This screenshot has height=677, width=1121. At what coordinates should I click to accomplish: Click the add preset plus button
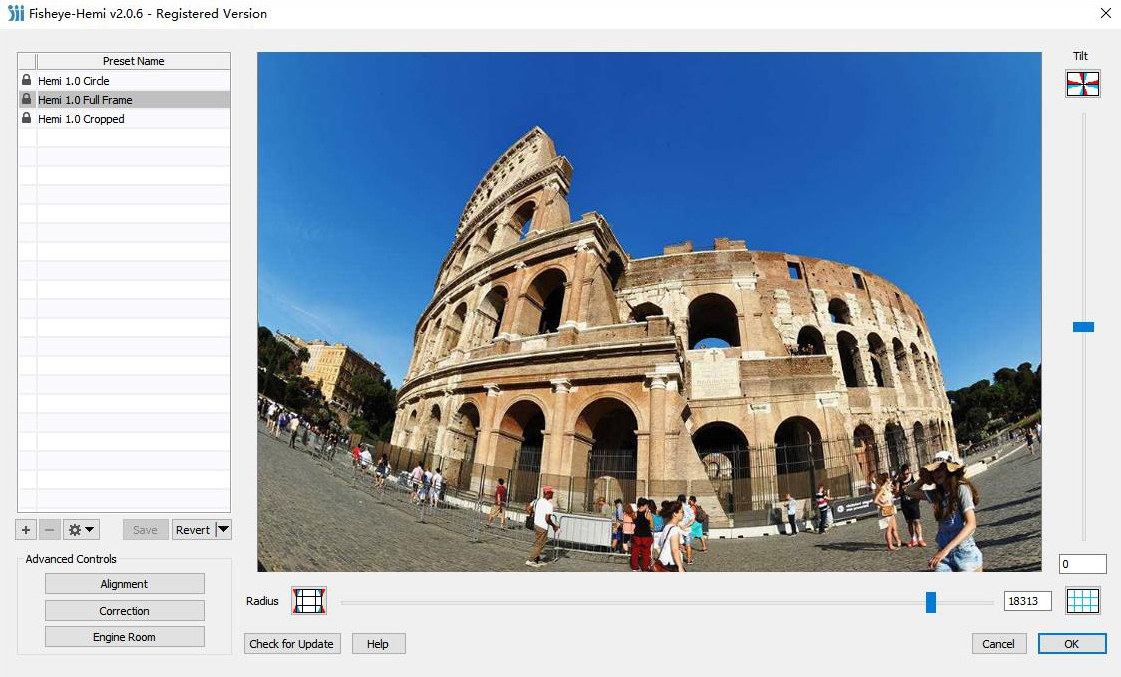(26, 530)
